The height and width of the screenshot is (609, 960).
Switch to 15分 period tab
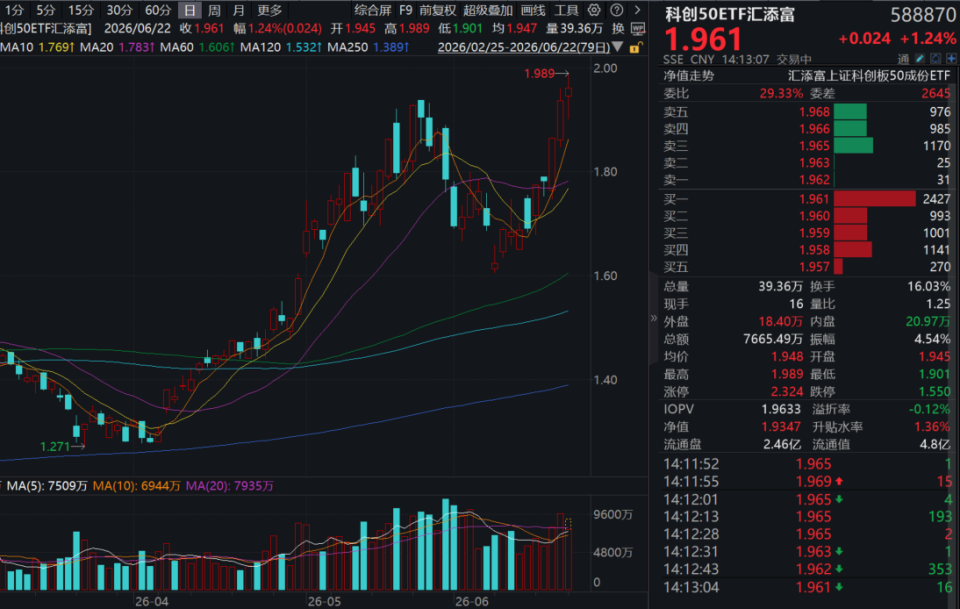(81, 10)
